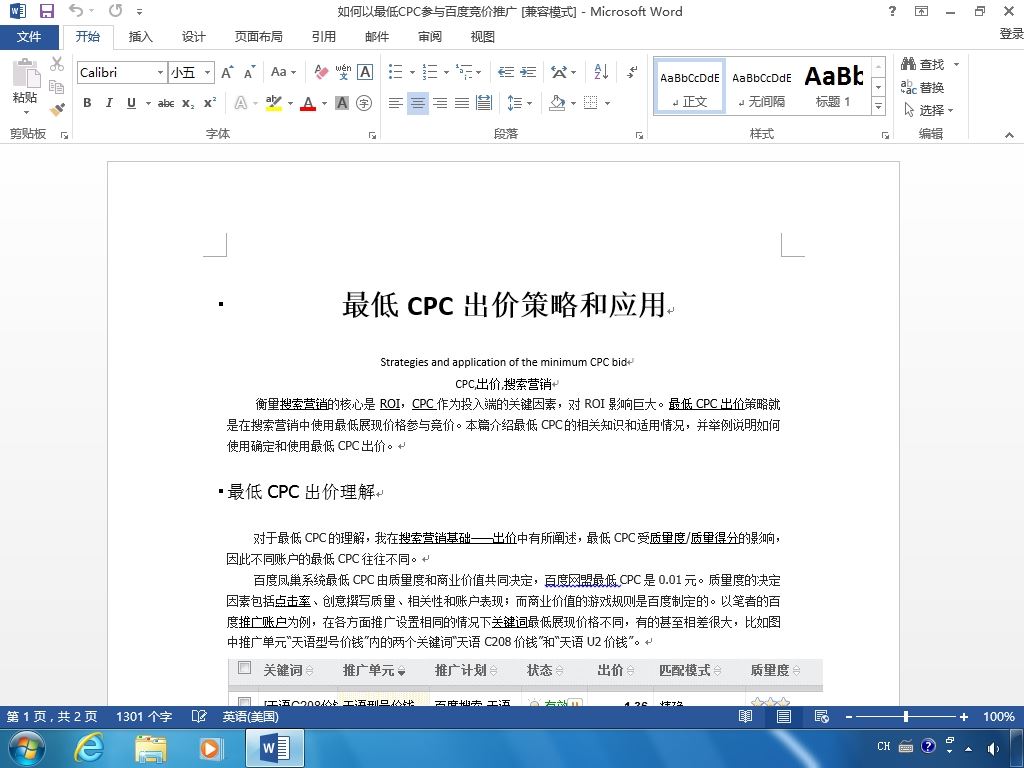Click the Redo button in the quick access toolbar
The width and height of the screenshot is (1024, 768).
116,10
